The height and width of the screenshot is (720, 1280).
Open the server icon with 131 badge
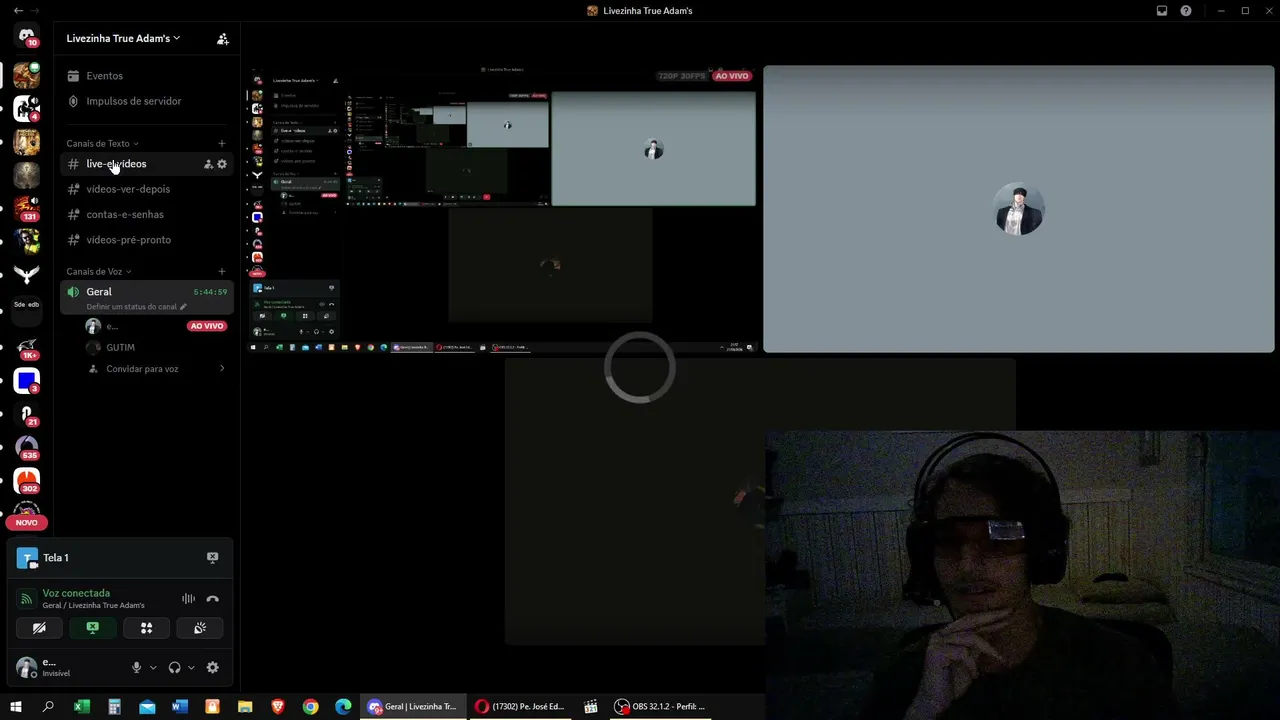pyautogui.click(x=27, y=207)
